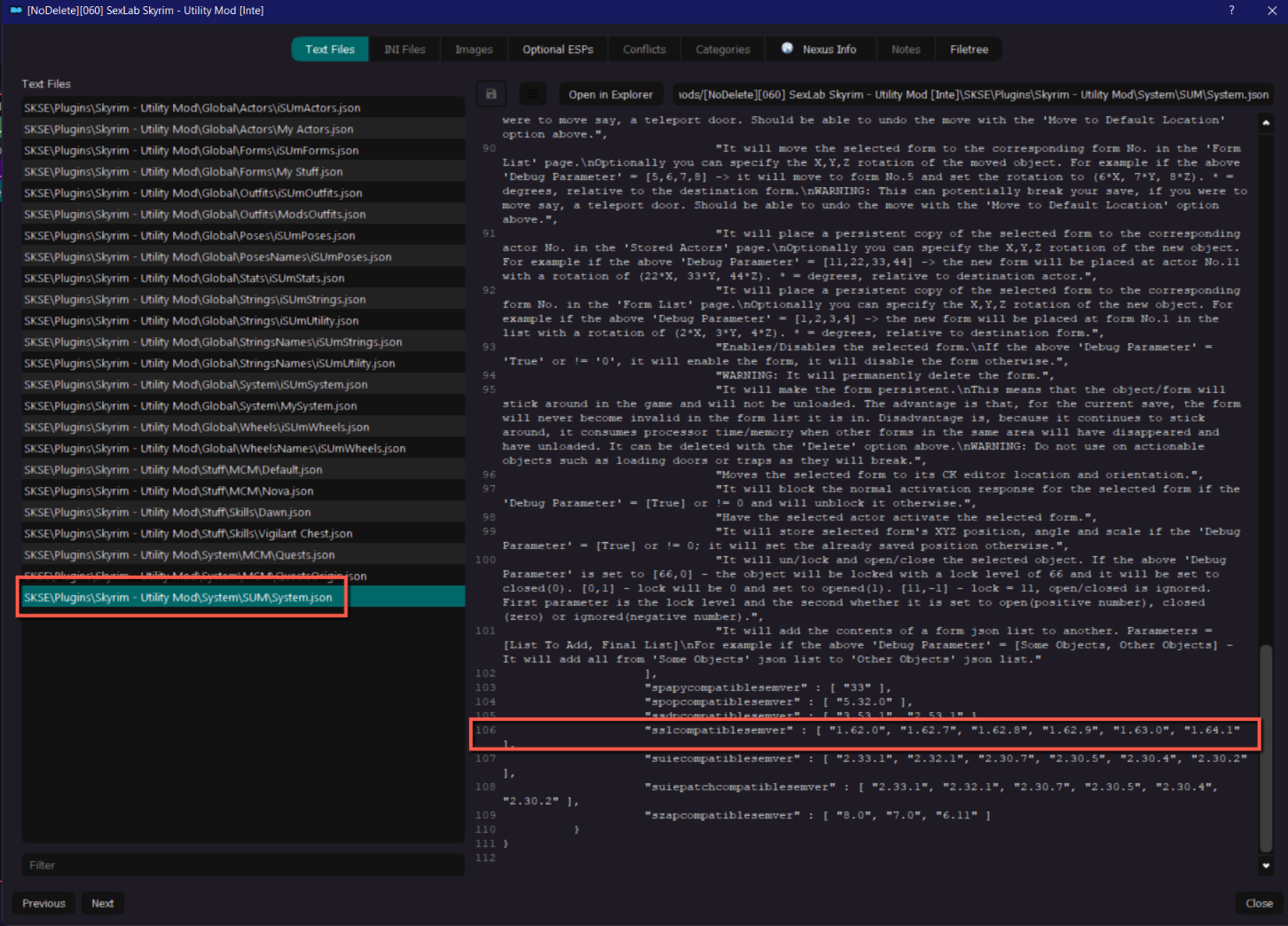
Task: Select Global\StringsNames\iSUmStrings.json file
Action: coord(243,341)
